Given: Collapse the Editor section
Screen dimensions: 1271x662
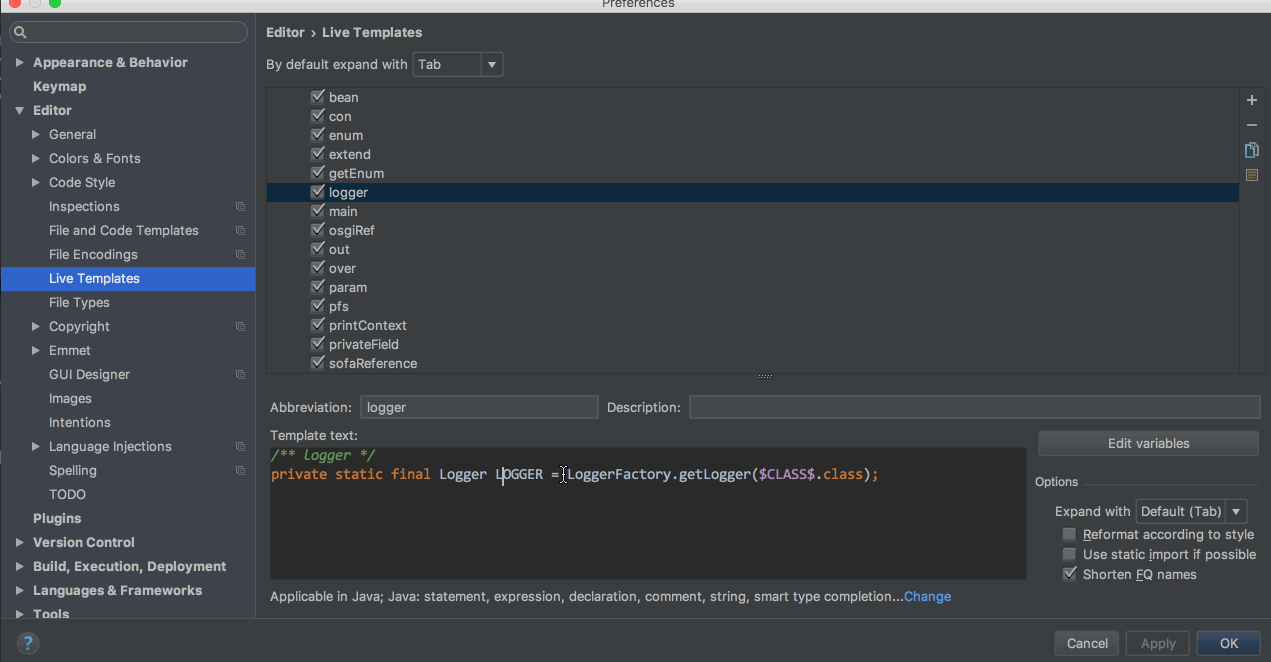Looking at the screenshot, I should coord(19,111).
